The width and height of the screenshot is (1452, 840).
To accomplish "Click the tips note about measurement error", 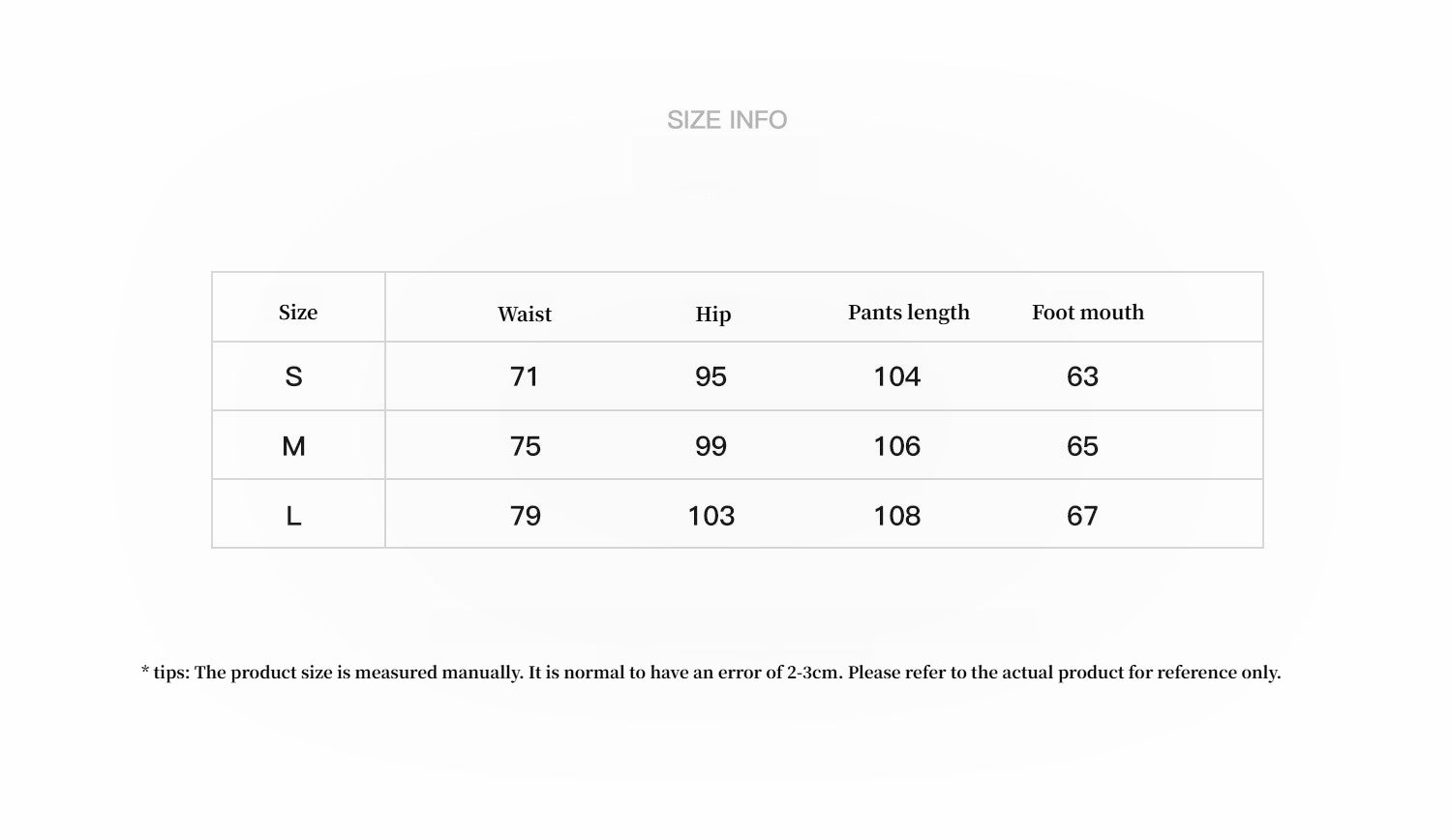I will (x=711, y=673).
